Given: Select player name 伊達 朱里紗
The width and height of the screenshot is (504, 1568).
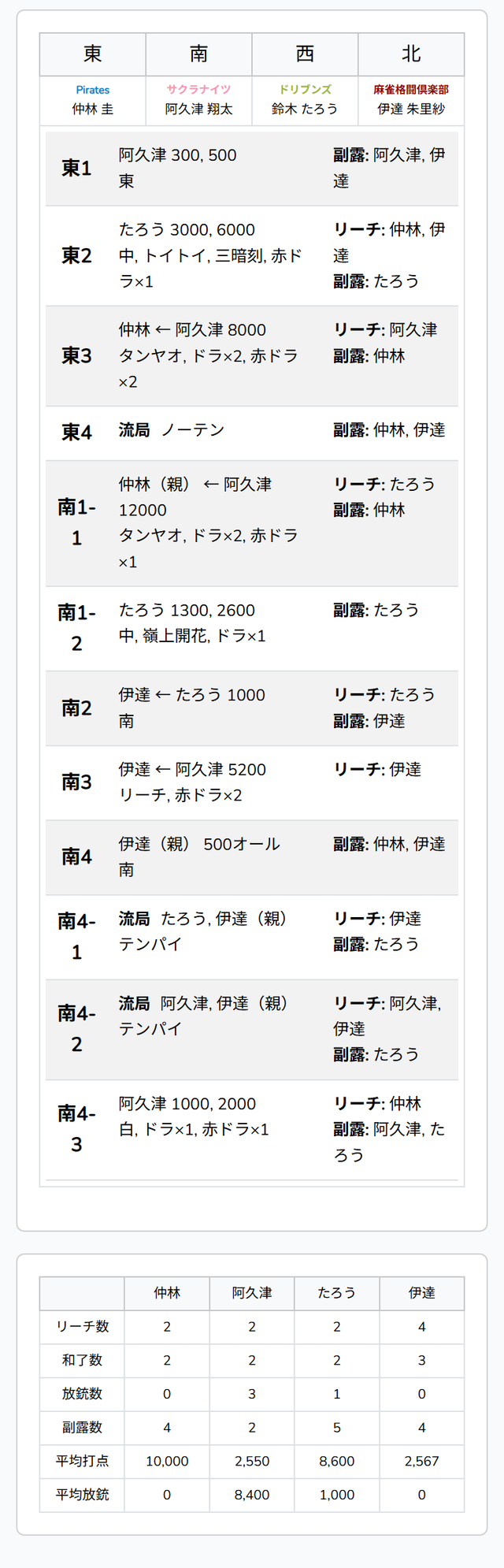Looking at the screenshot, I should pyautogui.click(x=411, y=109).
